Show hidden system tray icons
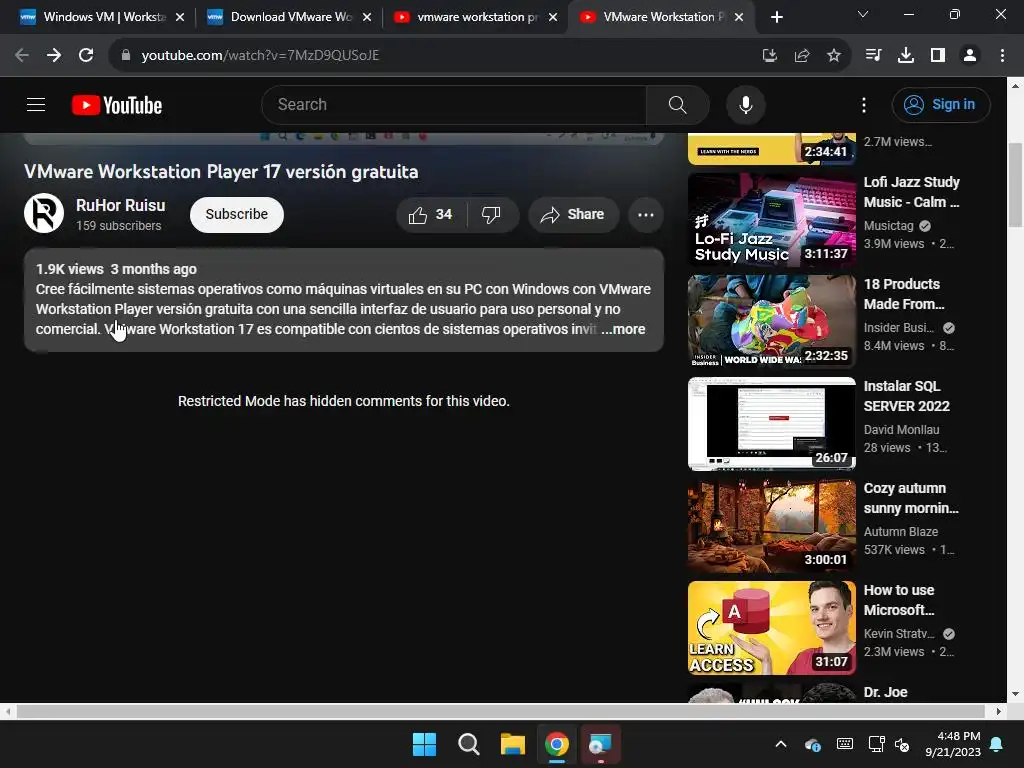This screenshot has height=768, width=1024. click(780, 744)
